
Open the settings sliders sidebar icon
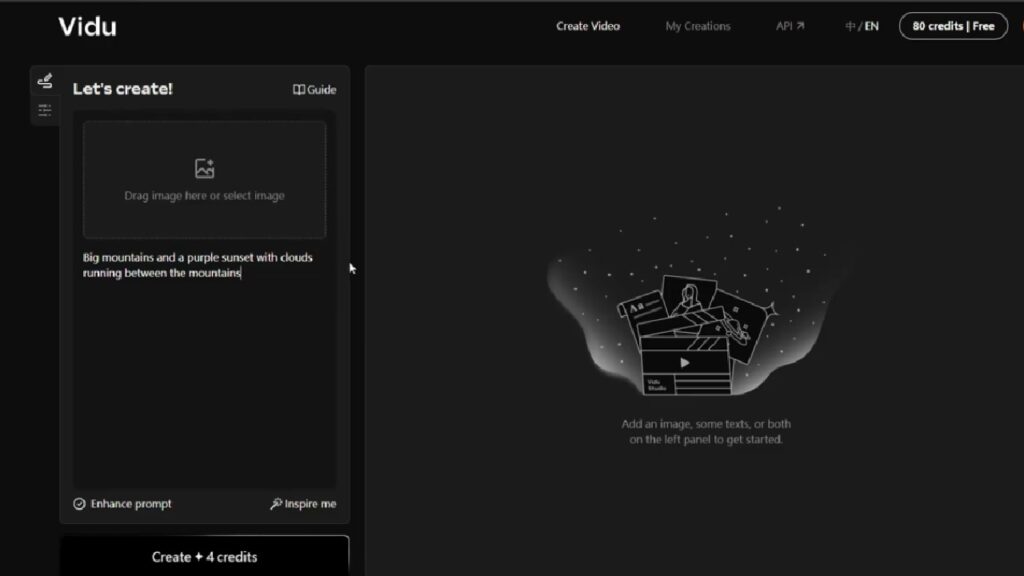[x=44, y=110]
